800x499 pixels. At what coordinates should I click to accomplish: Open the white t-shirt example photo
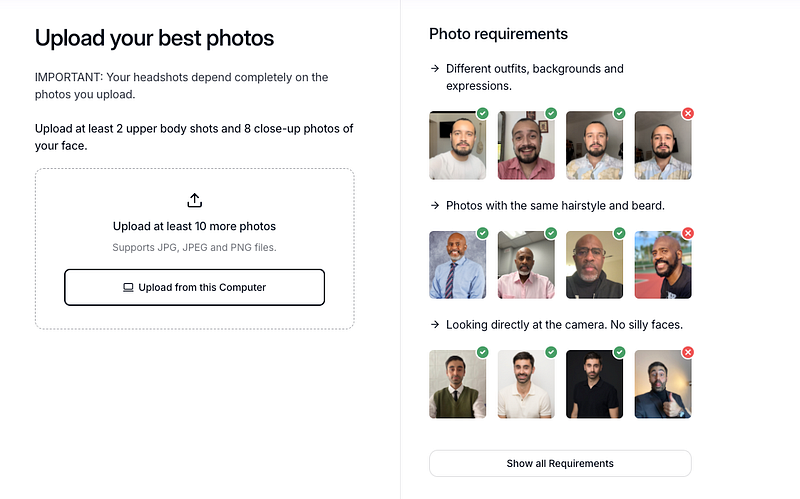(x=458, y=145)
